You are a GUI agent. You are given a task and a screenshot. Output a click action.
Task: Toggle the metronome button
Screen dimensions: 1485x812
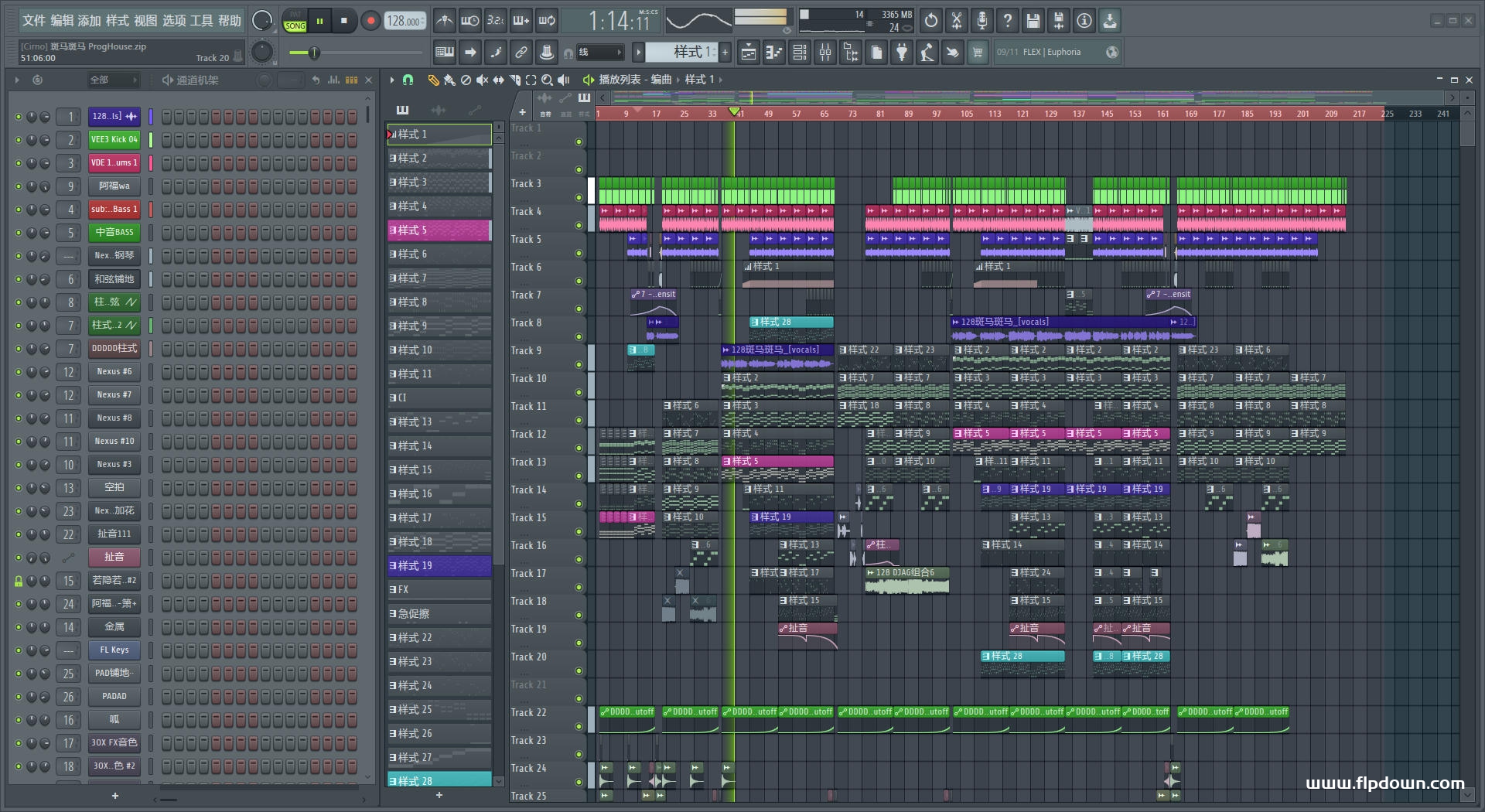444,21
